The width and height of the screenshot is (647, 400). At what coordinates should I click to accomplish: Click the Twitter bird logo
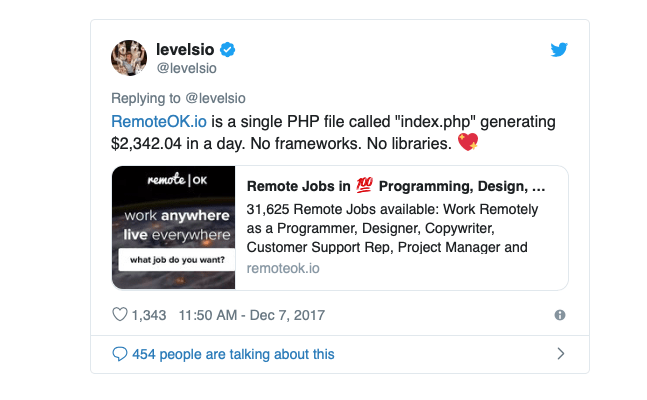[561, 49]
